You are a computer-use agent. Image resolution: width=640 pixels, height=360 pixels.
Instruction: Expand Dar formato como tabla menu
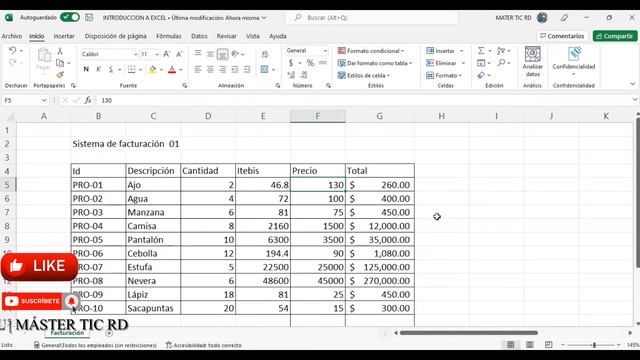pyautogui.click(x=375, y=63)
